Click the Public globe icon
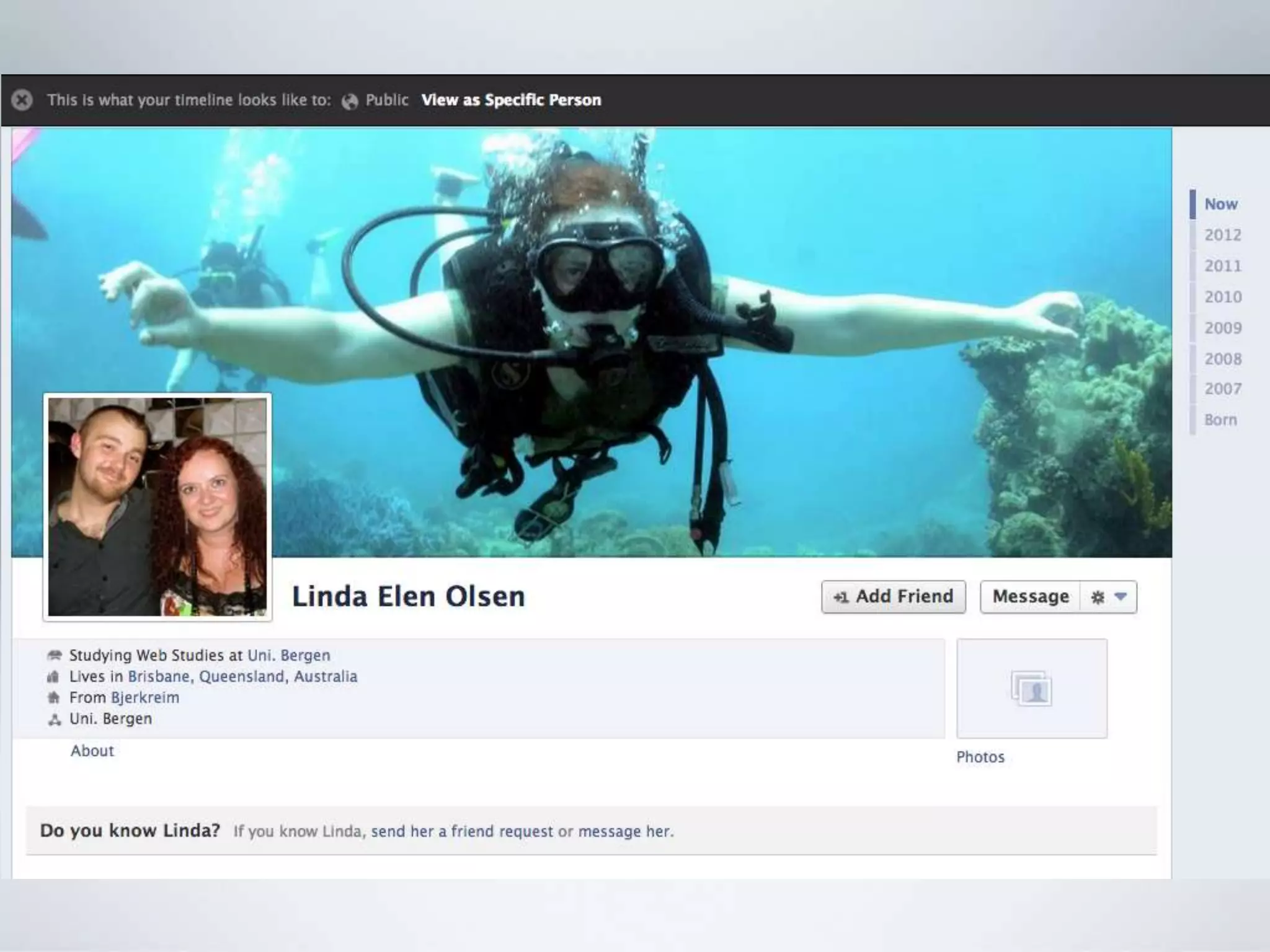This screenshot has width=1270, height=952. [x=350, y=101]
